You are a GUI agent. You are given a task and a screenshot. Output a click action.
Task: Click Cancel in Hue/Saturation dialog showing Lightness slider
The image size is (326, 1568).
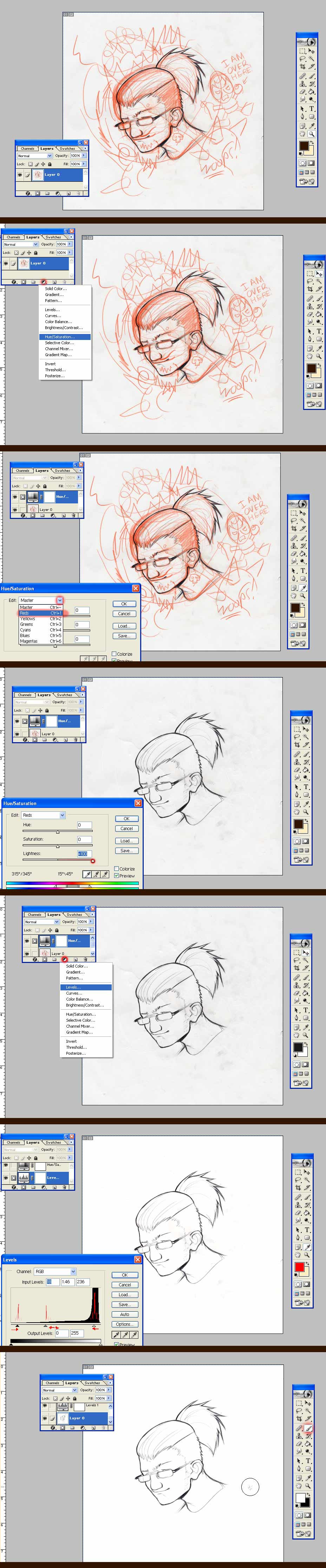[126, 828]
